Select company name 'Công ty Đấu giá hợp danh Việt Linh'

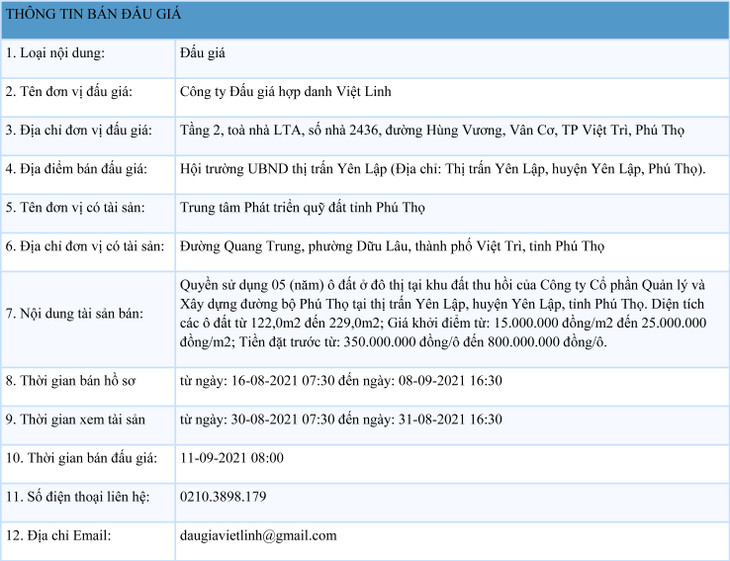285,91
